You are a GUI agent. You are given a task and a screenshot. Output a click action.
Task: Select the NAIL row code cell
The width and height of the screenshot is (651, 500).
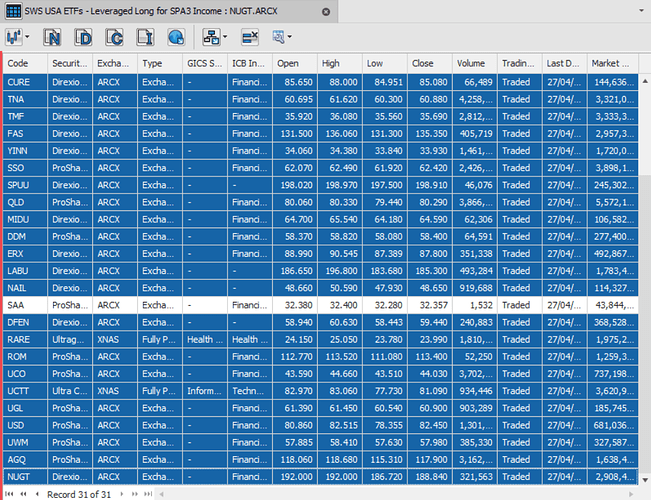pyautogui.click(x=25, y=288)
